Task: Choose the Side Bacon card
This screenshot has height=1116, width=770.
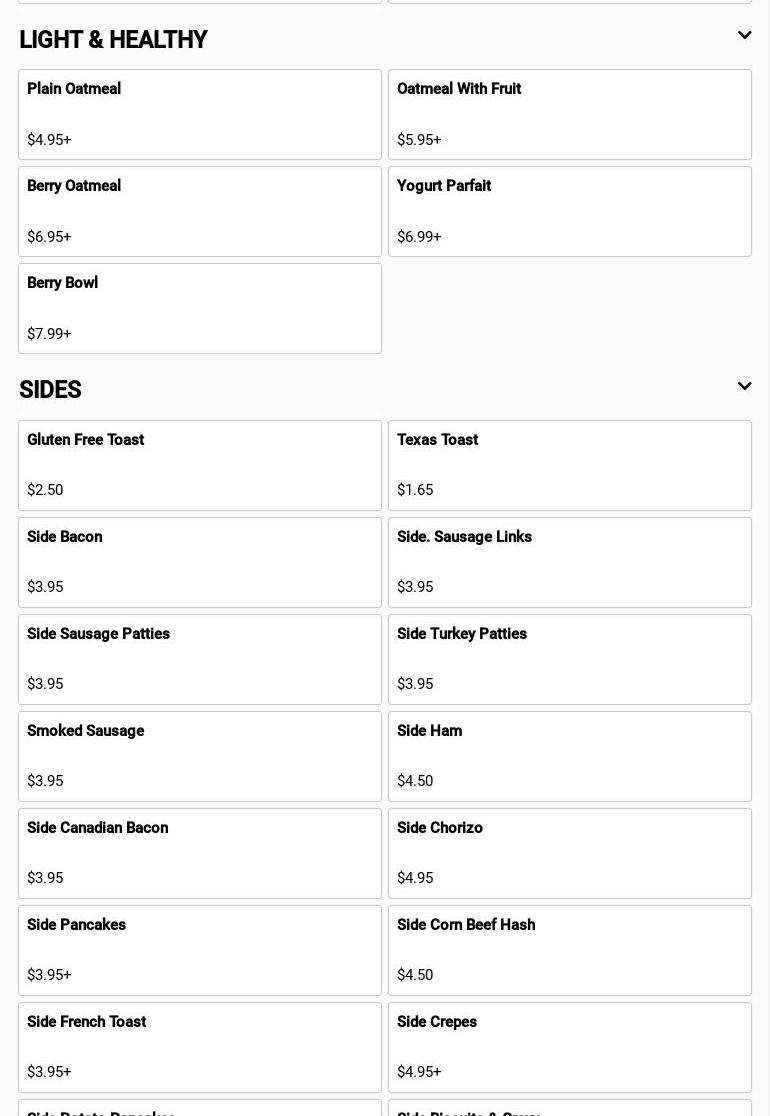Action: [200, 562]
